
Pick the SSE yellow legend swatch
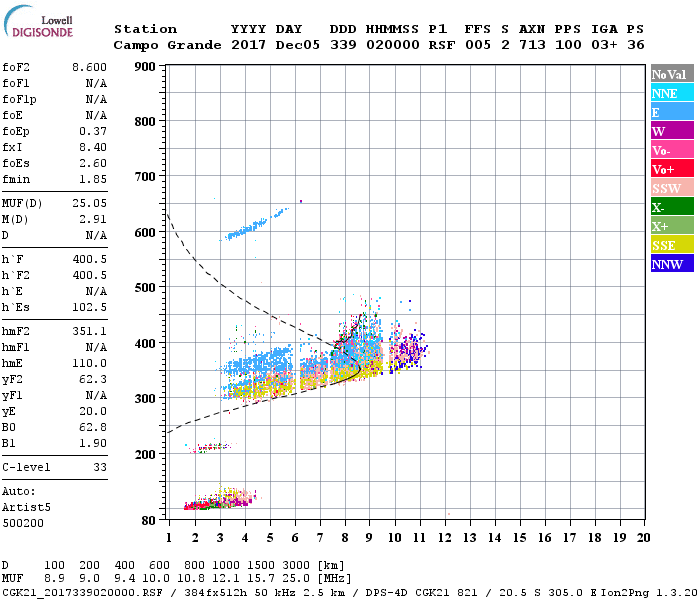(x=672, y=245)
